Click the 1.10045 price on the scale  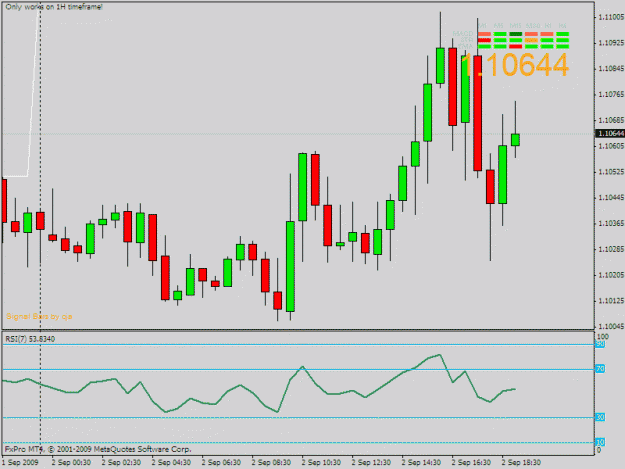coord(611,326)
